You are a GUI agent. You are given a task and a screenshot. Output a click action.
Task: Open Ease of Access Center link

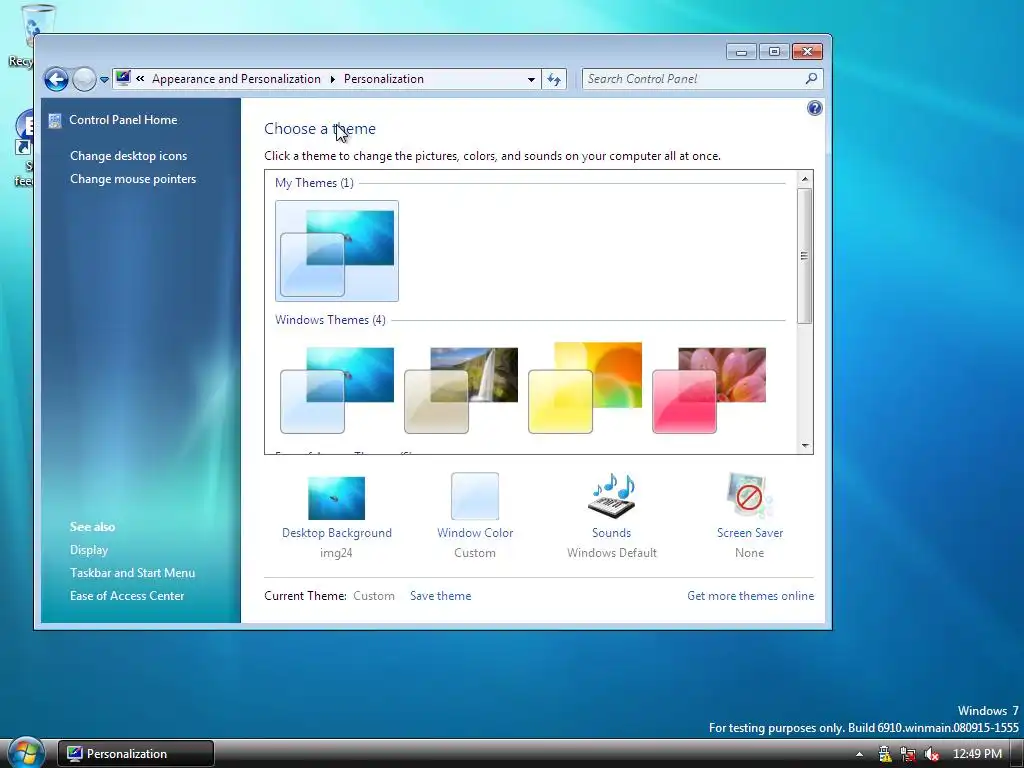[127, 596]
